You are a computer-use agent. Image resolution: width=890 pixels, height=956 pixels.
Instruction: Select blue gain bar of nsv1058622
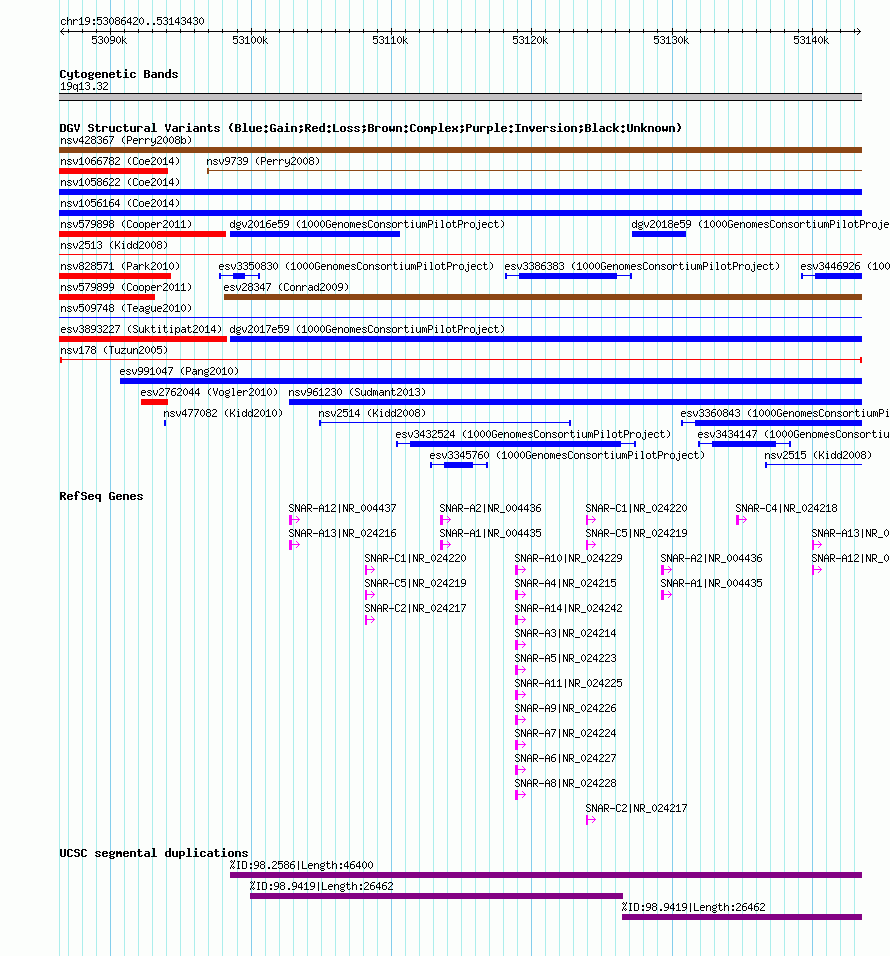(x=460, y=192)
